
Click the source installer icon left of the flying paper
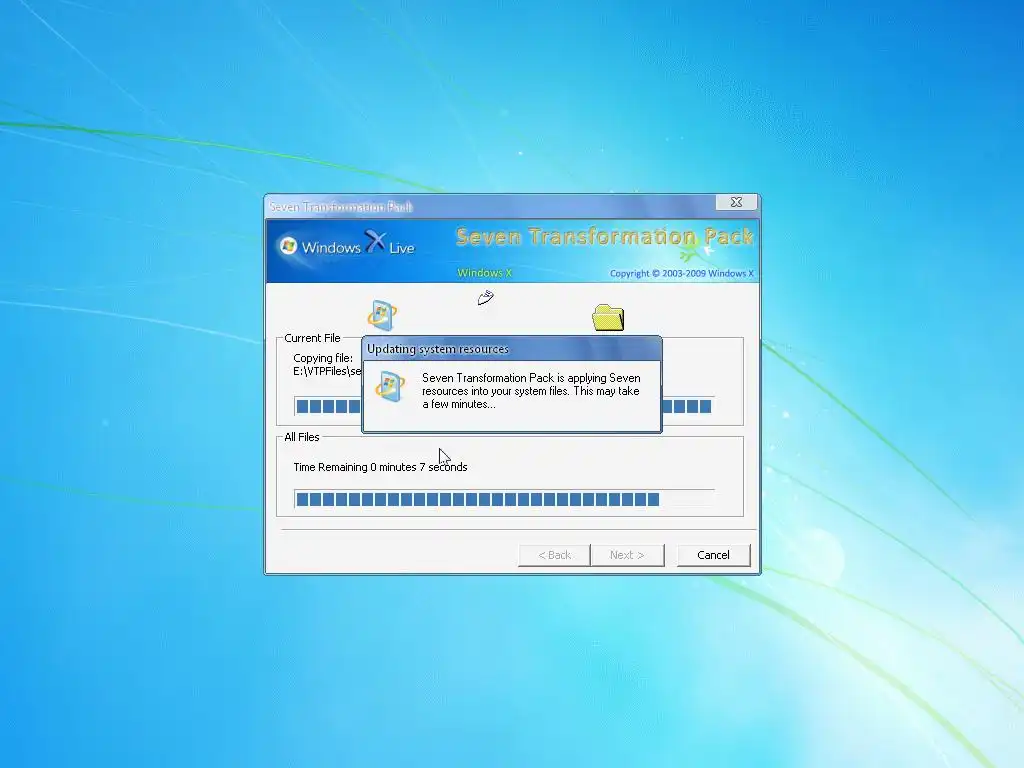coord(382,315)
